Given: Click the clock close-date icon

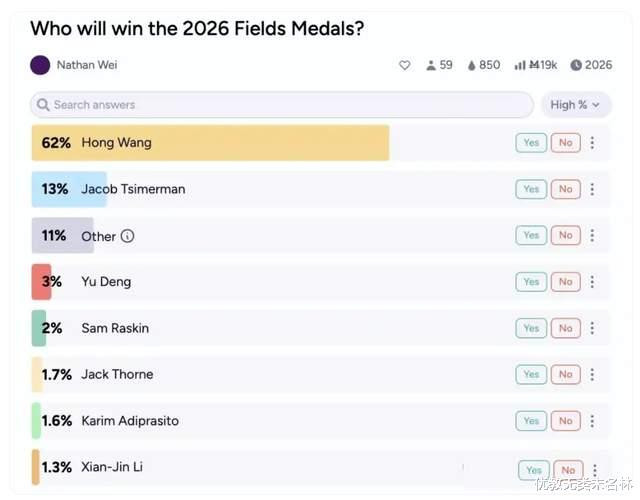Looking at the screenshot, I should [x=576, y=65].
